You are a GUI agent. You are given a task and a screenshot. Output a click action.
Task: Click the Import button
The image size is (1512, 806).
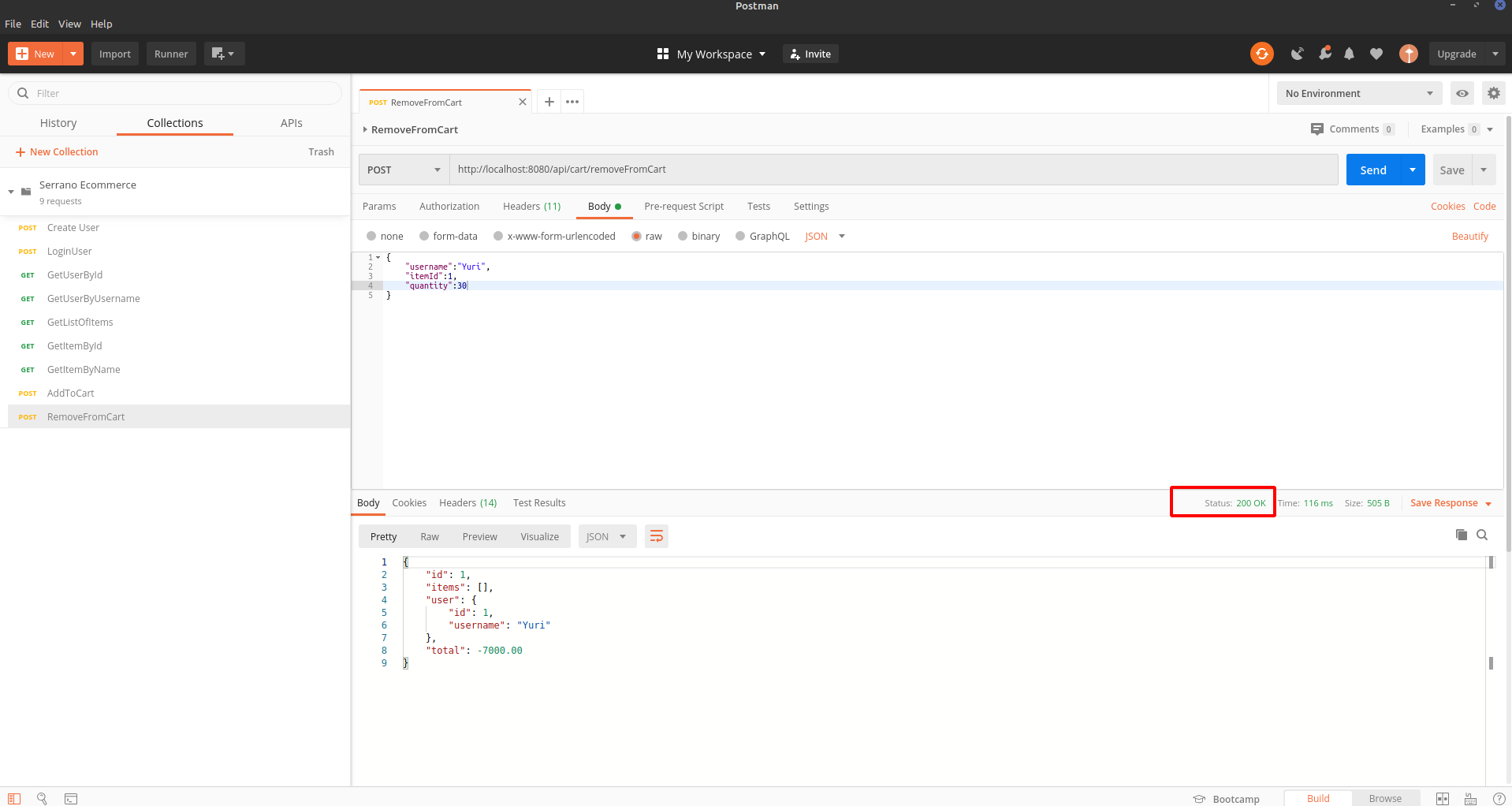click(x=115, y=54)
